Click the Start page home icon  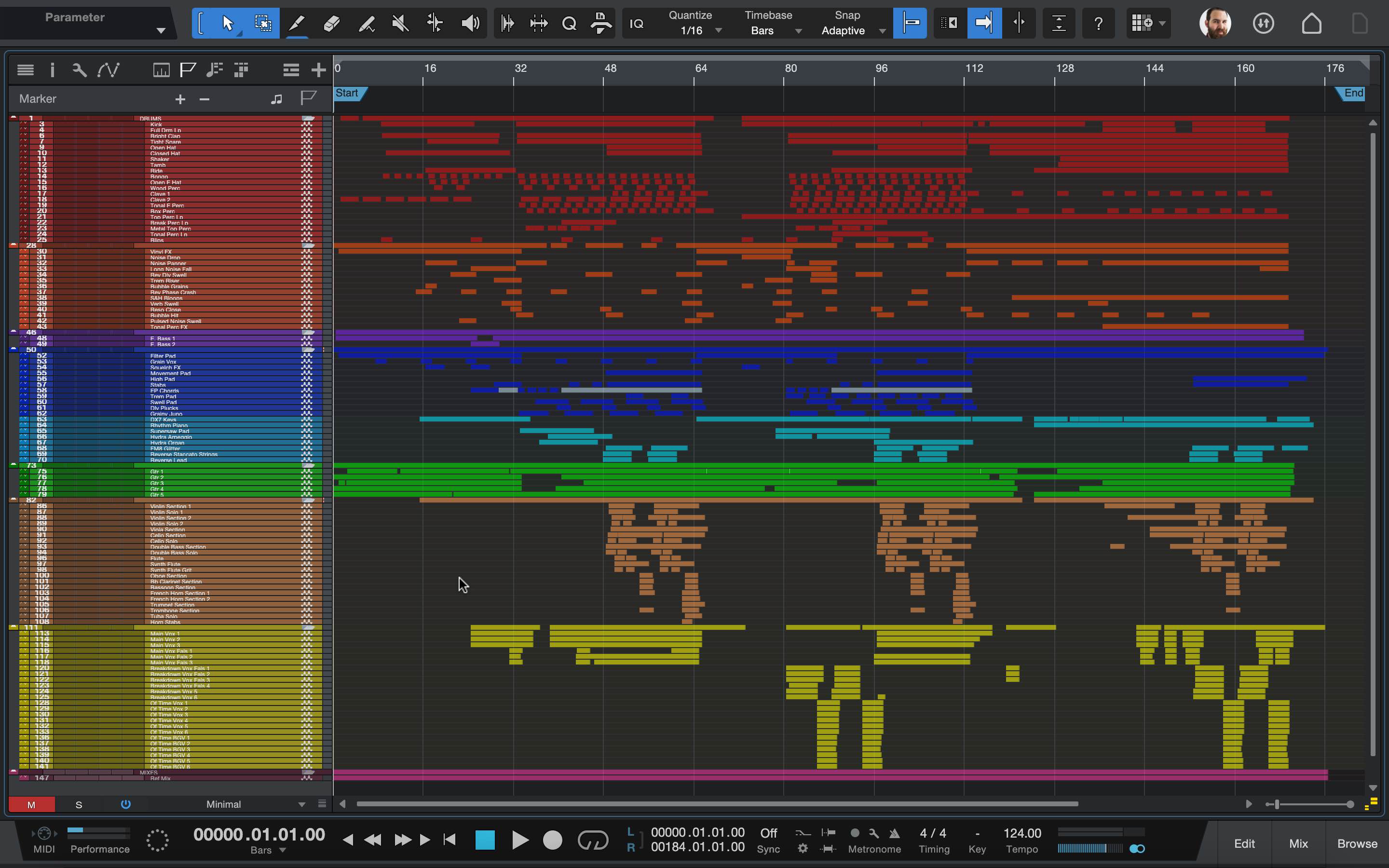point(1311,24)
